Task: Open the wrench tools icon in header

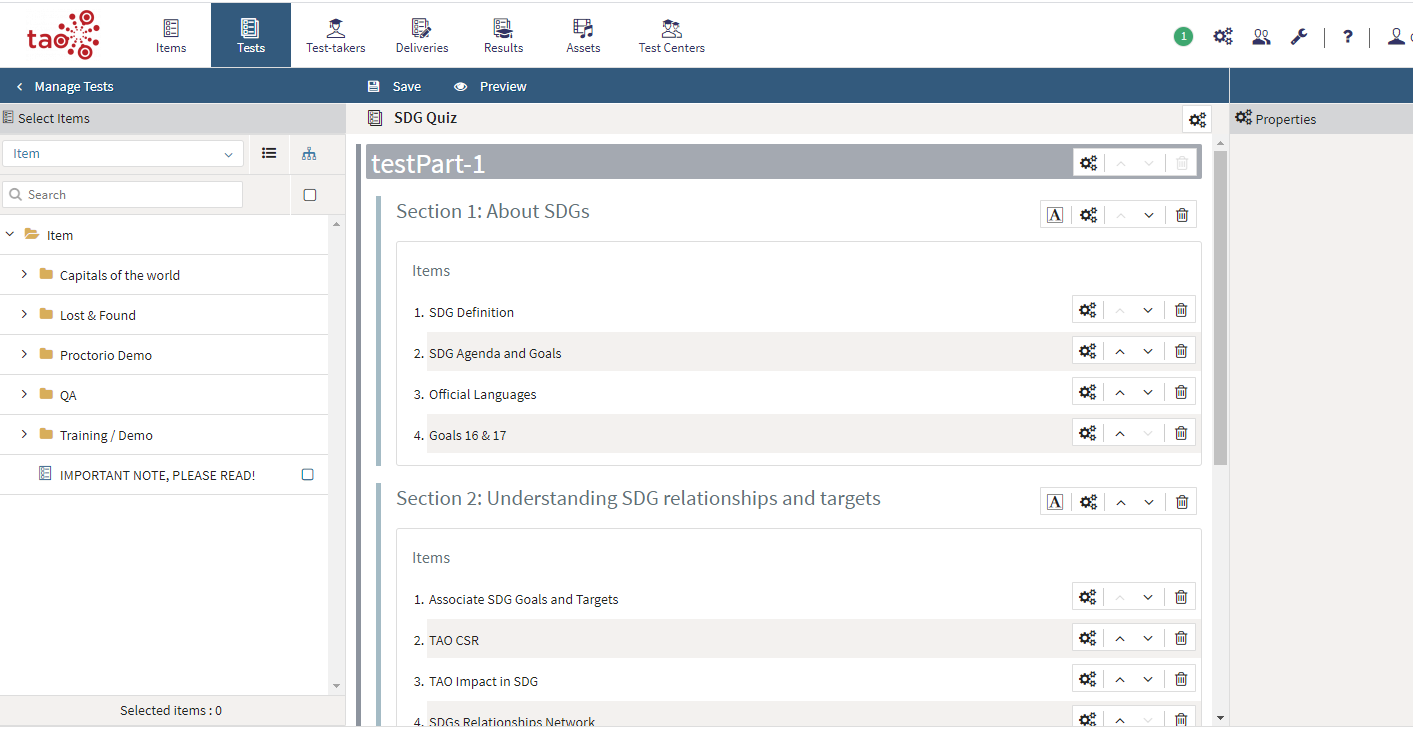Action: pyautogui.click(x=1298, y=37)
